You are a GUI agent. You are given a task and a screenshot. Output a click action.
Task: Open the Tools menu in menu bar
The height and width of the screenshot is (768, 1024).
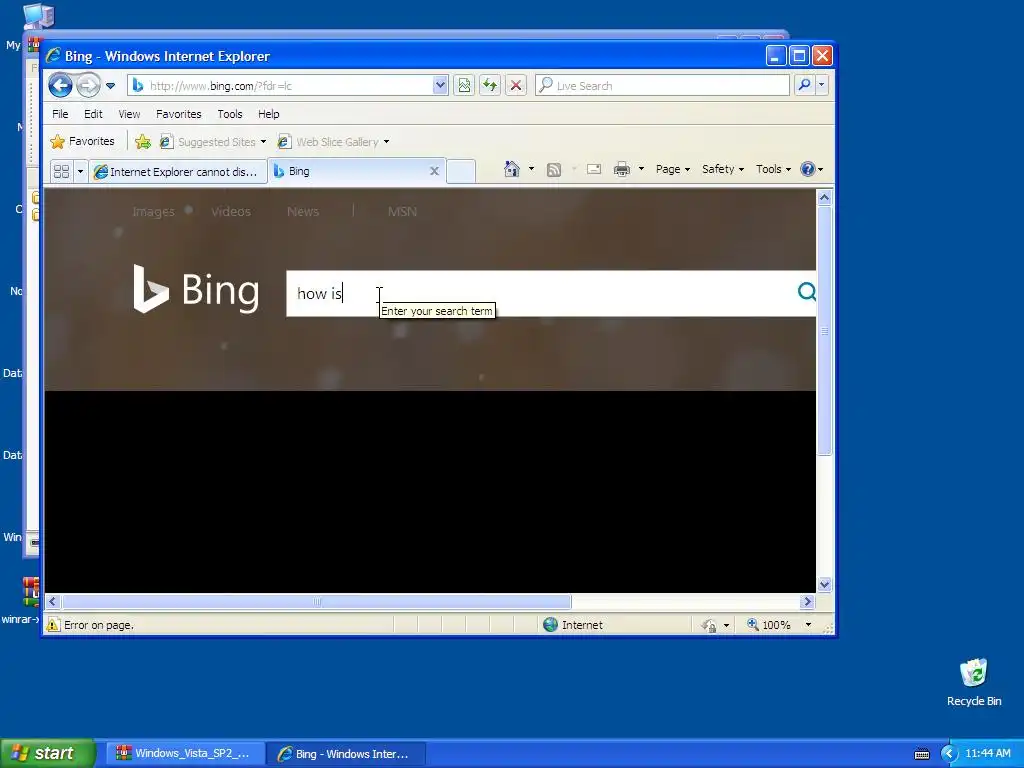tap(230, 114)
